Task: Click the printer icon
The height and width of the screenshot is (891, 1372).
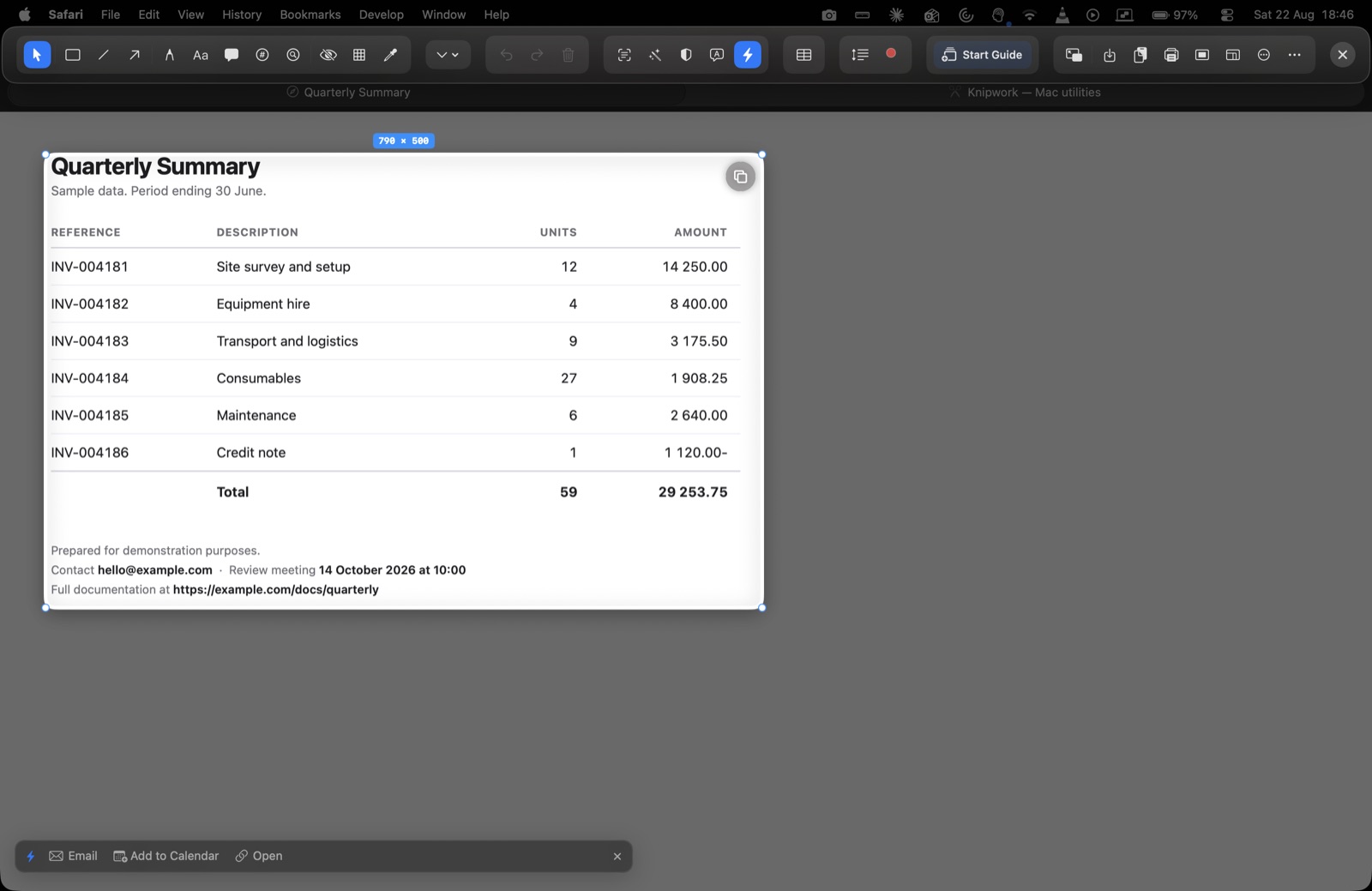Action: (x=1171, y=55)
